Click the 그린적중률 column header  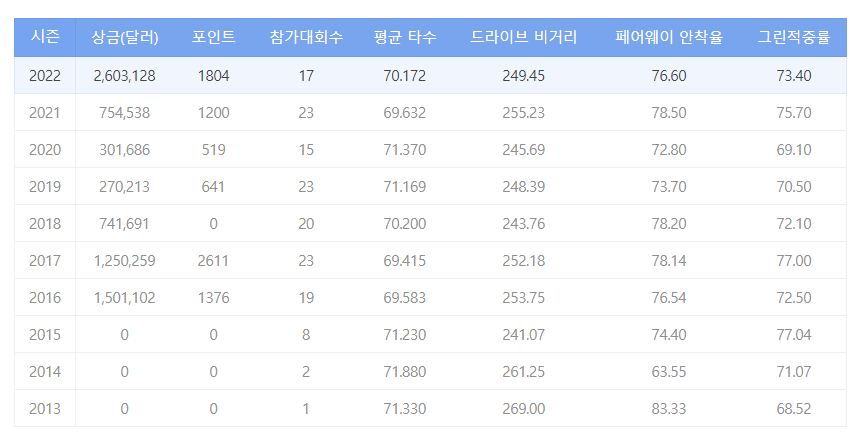click(x=794, y=37)
